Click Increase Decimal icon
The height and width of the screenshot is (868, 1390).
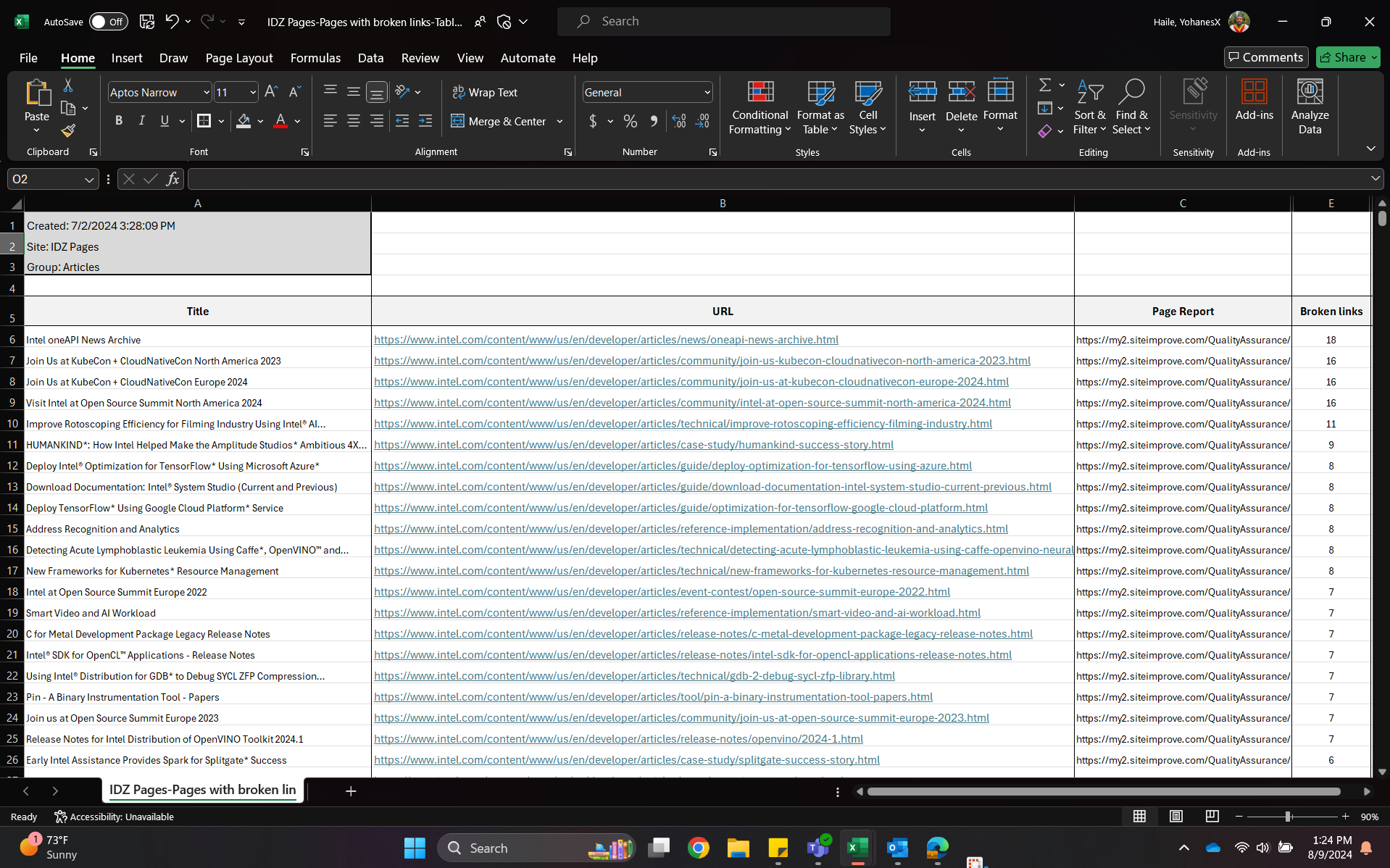[679, 122]
